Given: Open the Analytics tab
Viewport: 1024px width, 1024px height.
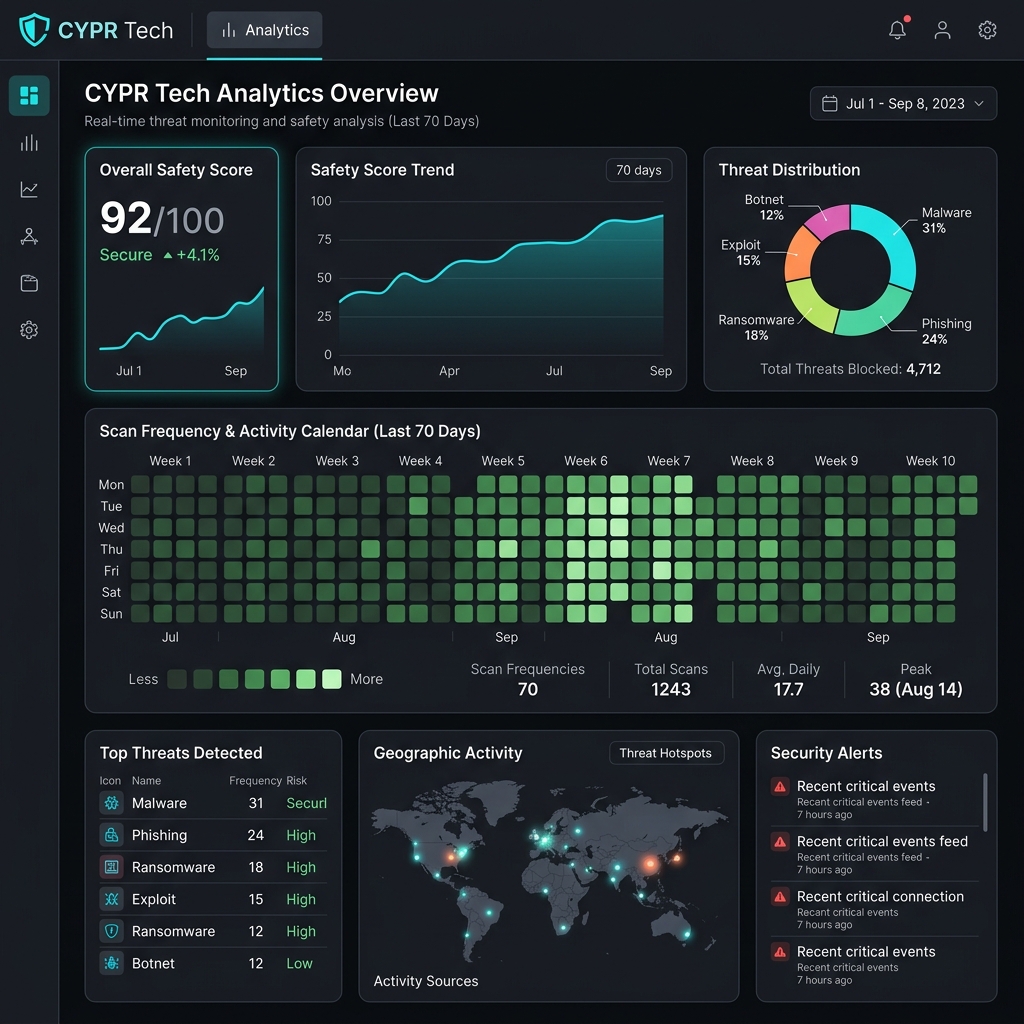Looking at the screenshot, I should (x=264, y=30).
